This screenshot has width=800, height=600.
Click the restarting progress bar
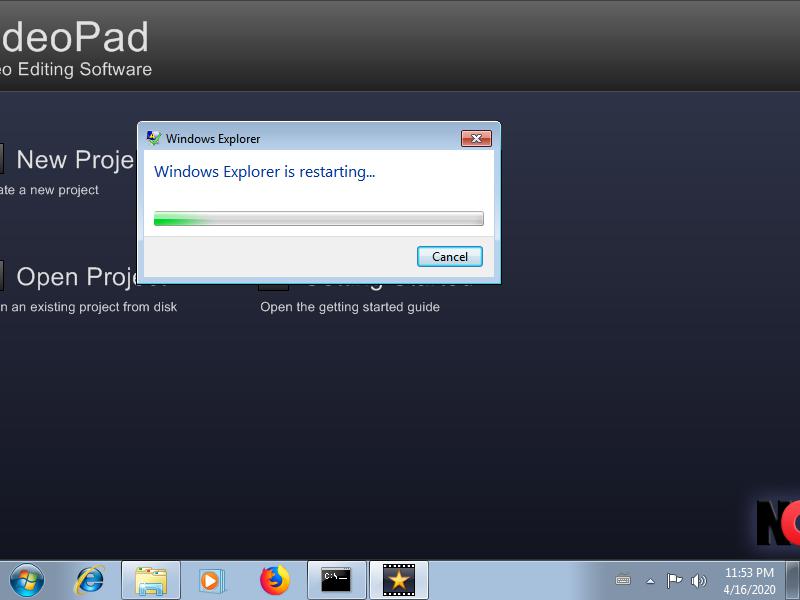[318, 218]
